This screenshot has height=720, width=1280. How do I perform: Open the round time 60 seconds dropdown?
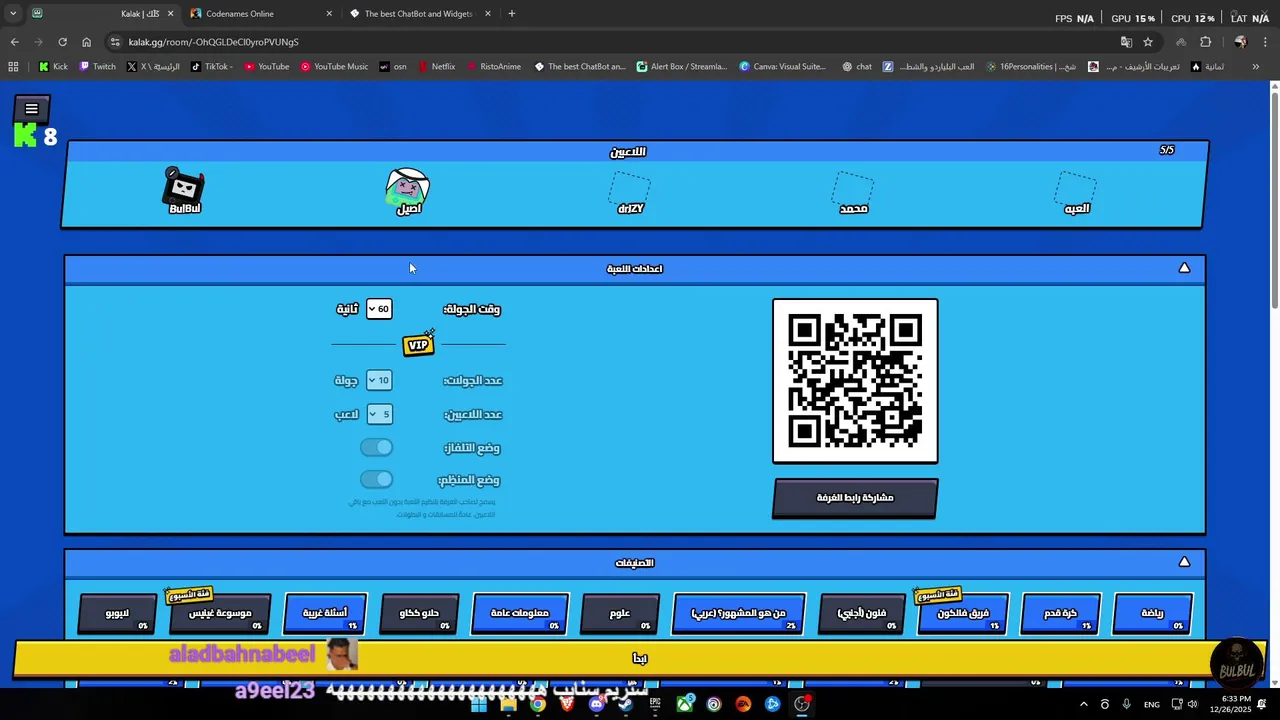pos(378,309)
